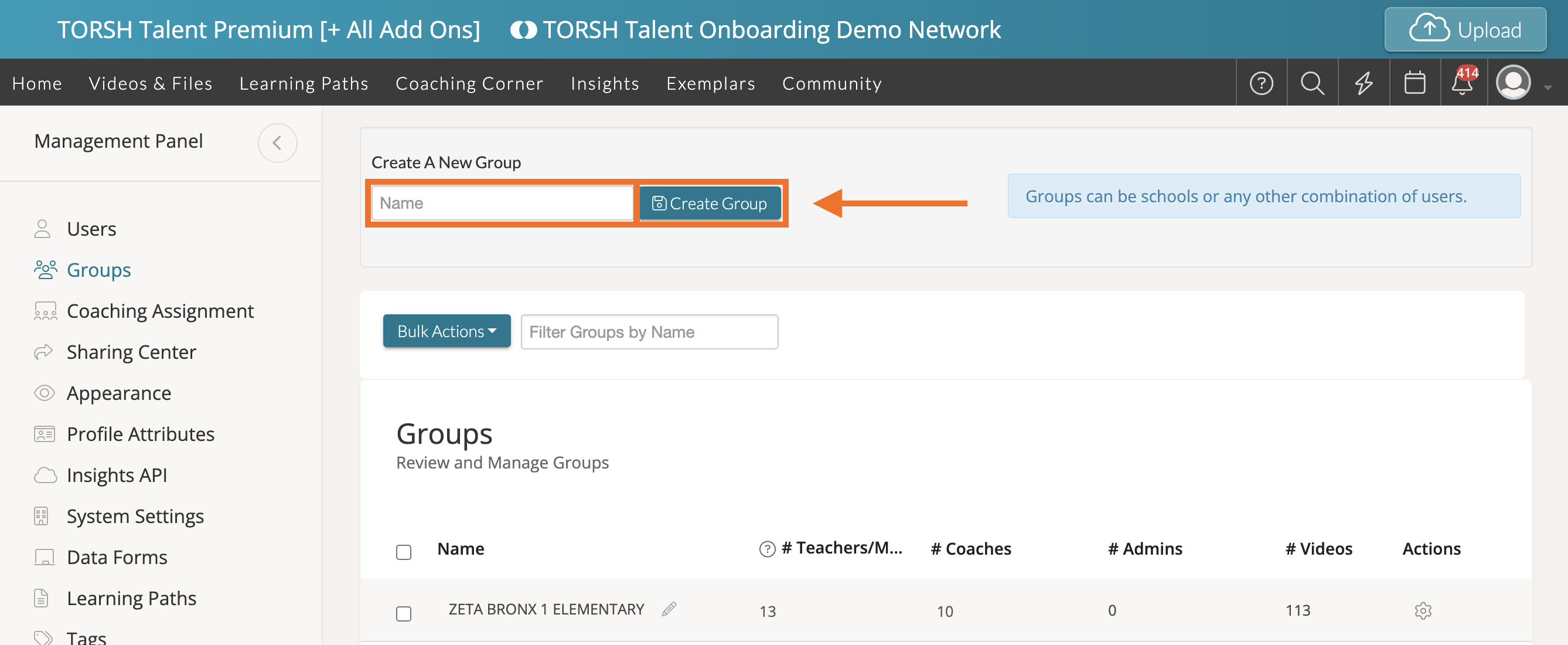Open Videos & Files menu
1568x645 pixels.
(x=151, y=83)
